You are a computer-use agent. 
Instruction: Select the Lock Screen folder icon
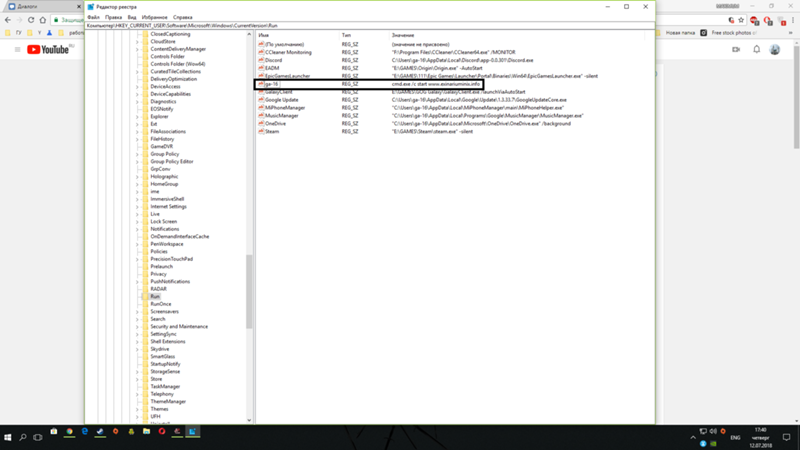tap(145, 221)
